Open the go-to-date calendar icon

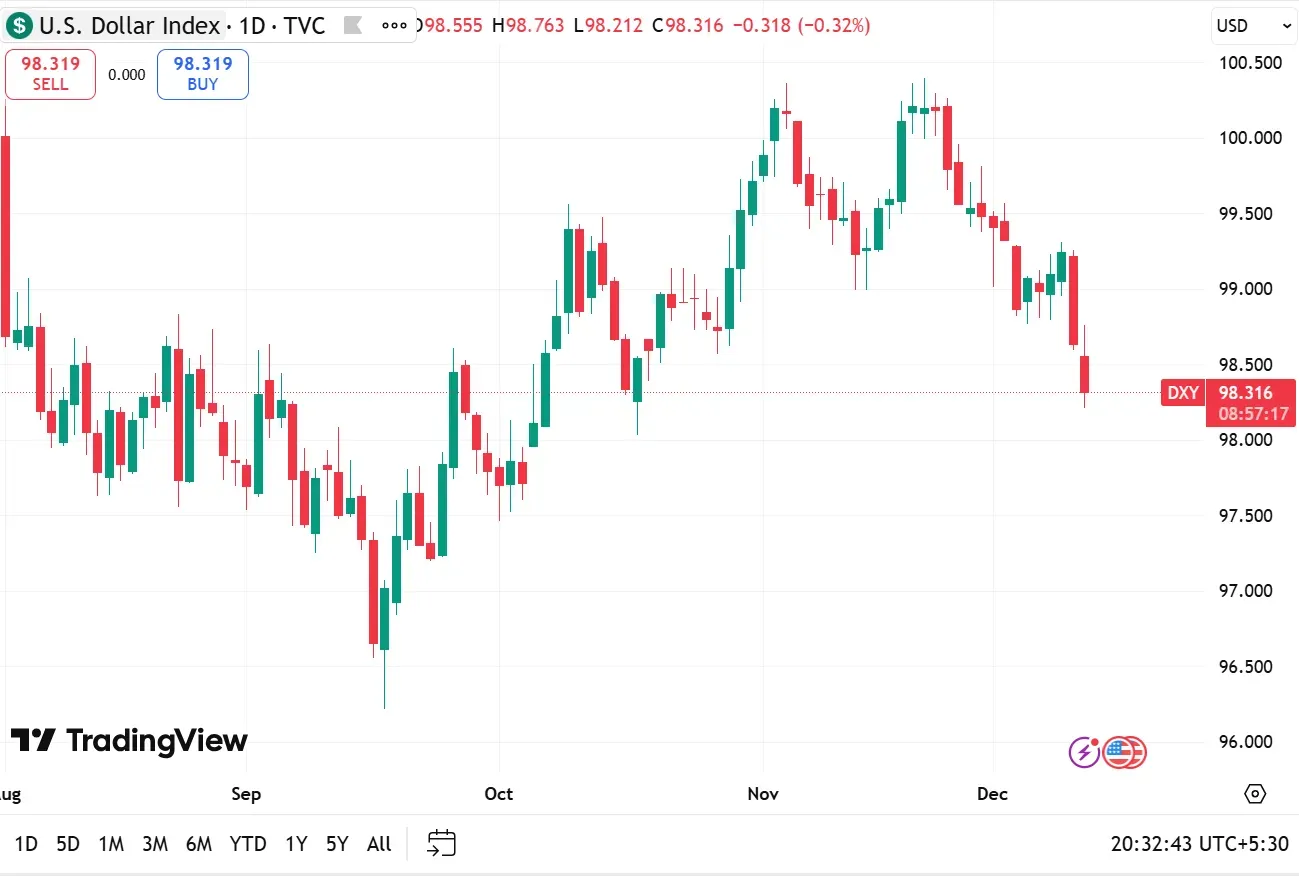[441, 843]
